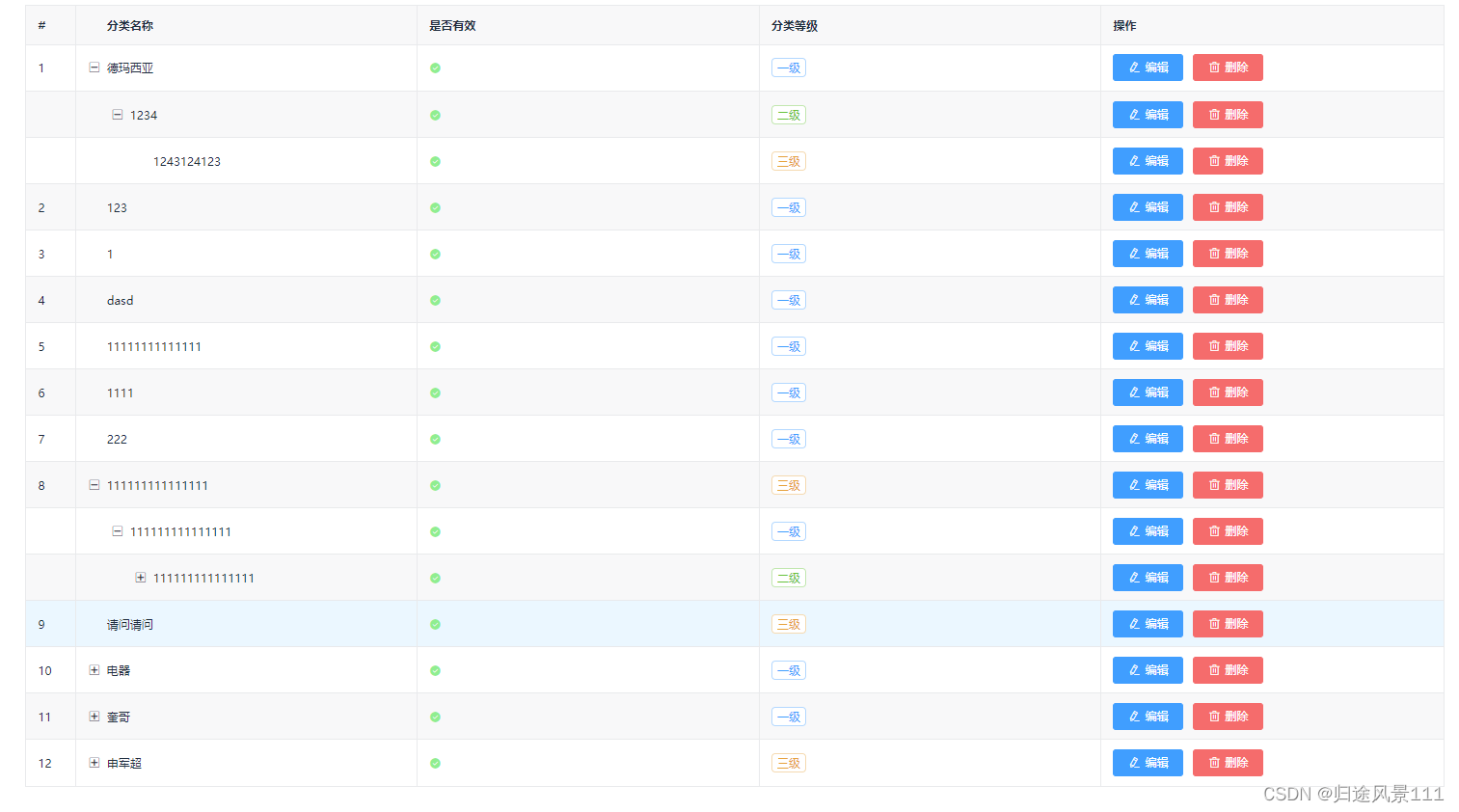Click the green check icon in row 123
Image resolution: width=1459 pixels, height=812 pixels.
tap(435, 207)
